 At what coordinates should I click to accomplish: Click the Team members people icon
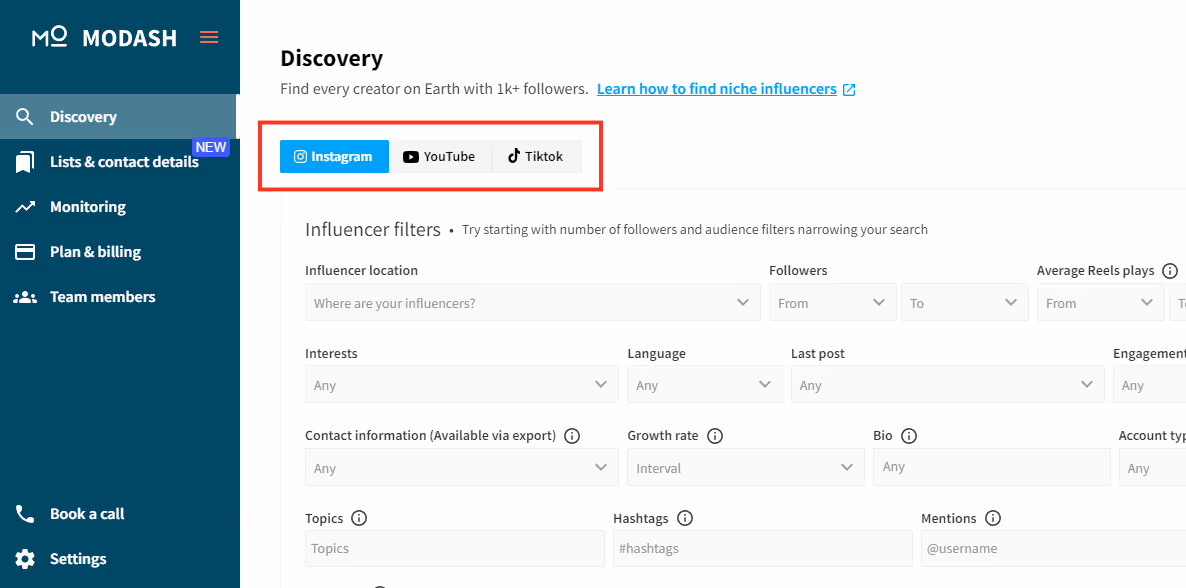pyautogui.click(x=25, y=297)
